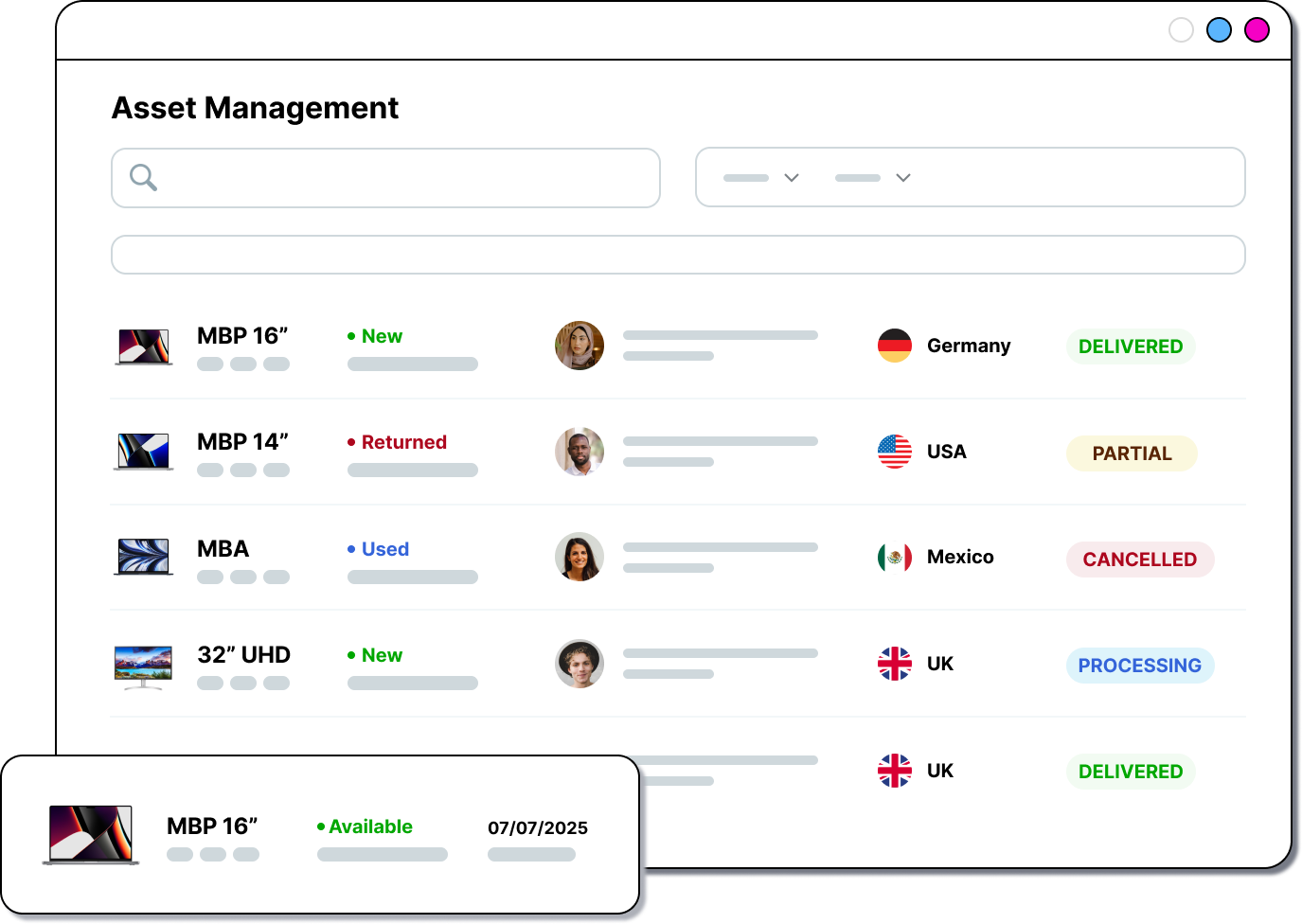1302x924 pixels.
Task: Select the Returned status label
Action: point(403,442)
